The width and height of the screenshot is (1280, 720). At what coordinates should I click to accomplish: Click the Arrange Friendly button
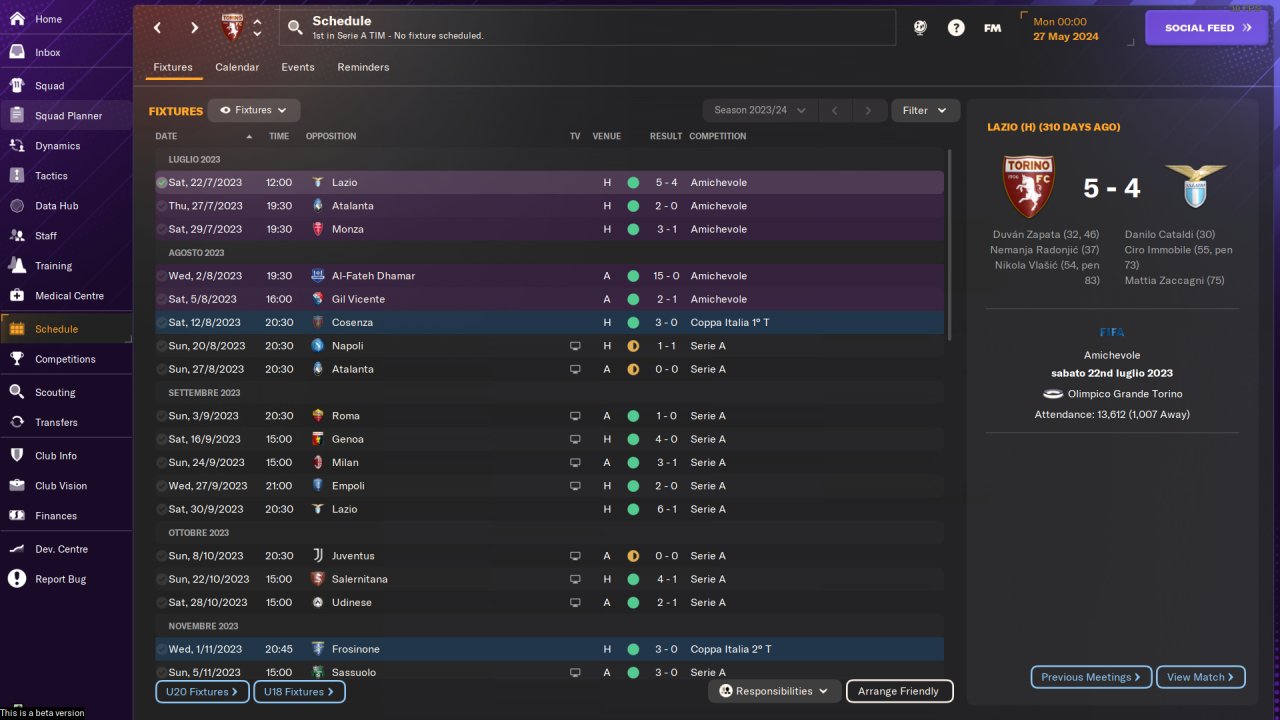899,691
